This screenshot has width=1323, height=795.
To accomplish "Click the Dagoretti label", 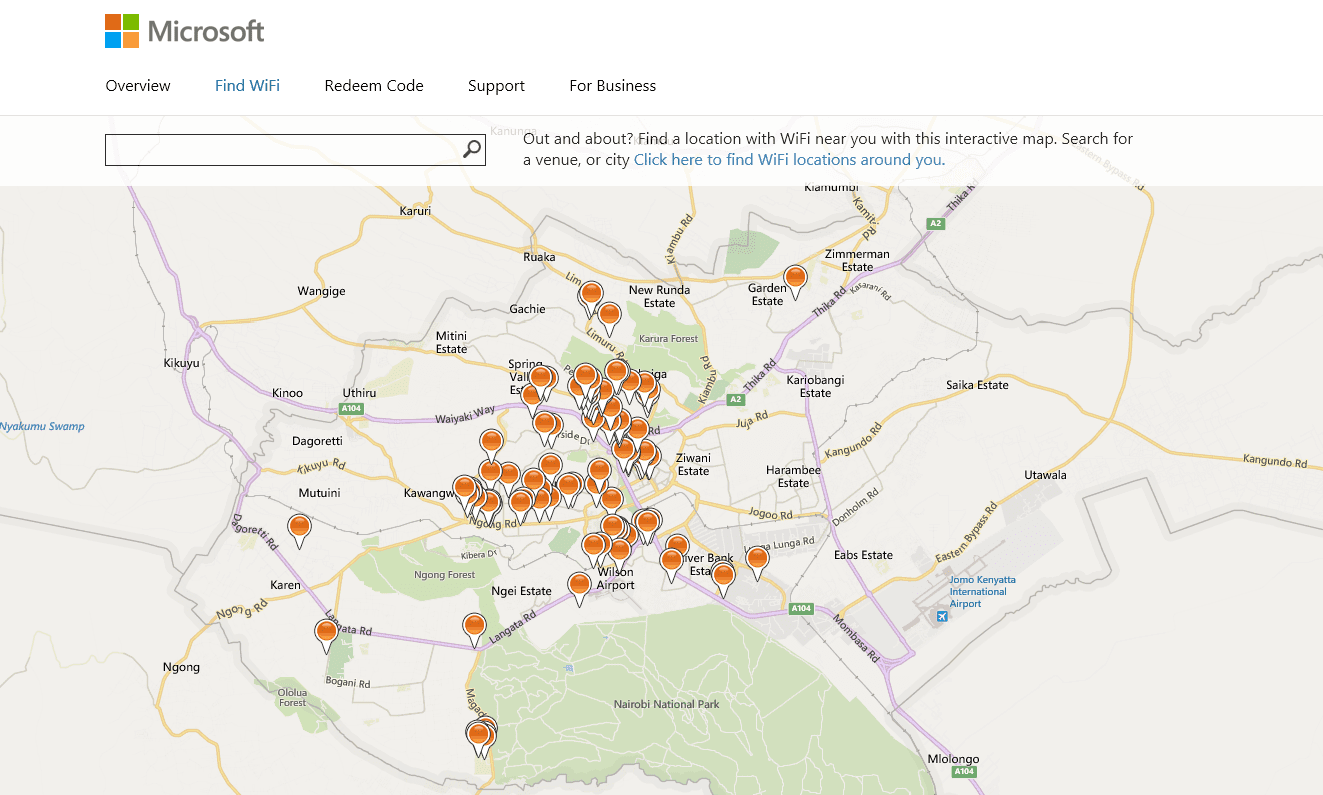I will click(317, 441).
